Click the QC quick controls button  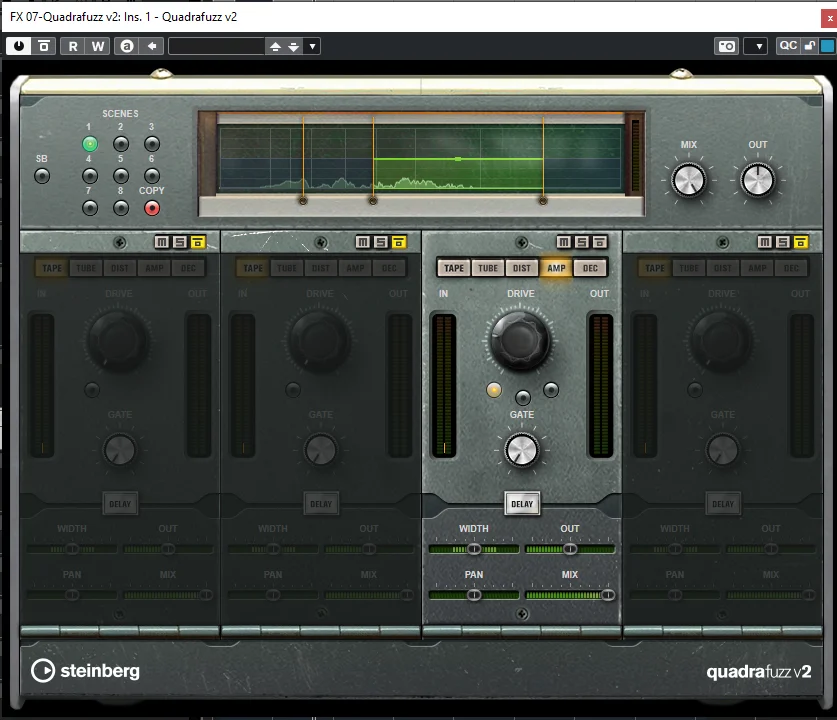788,46
